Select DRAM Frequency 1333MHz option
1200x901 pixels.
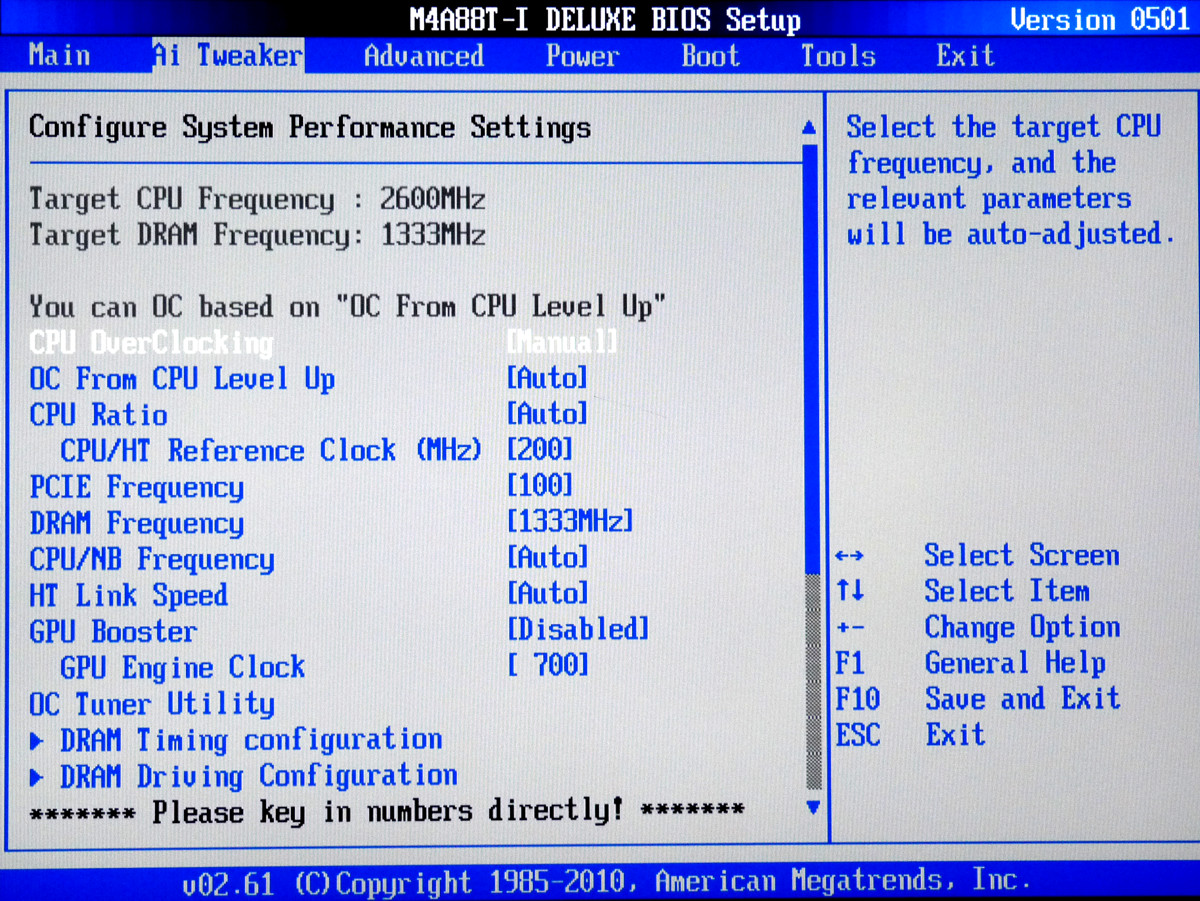(x=570, y=522)
